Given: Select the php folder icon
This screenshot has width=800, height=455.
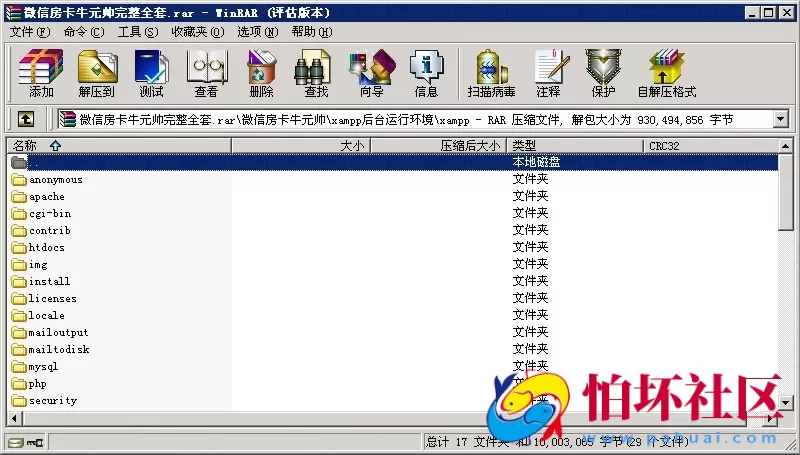Looking at the screenshot, I should click(x=19, y=384).
